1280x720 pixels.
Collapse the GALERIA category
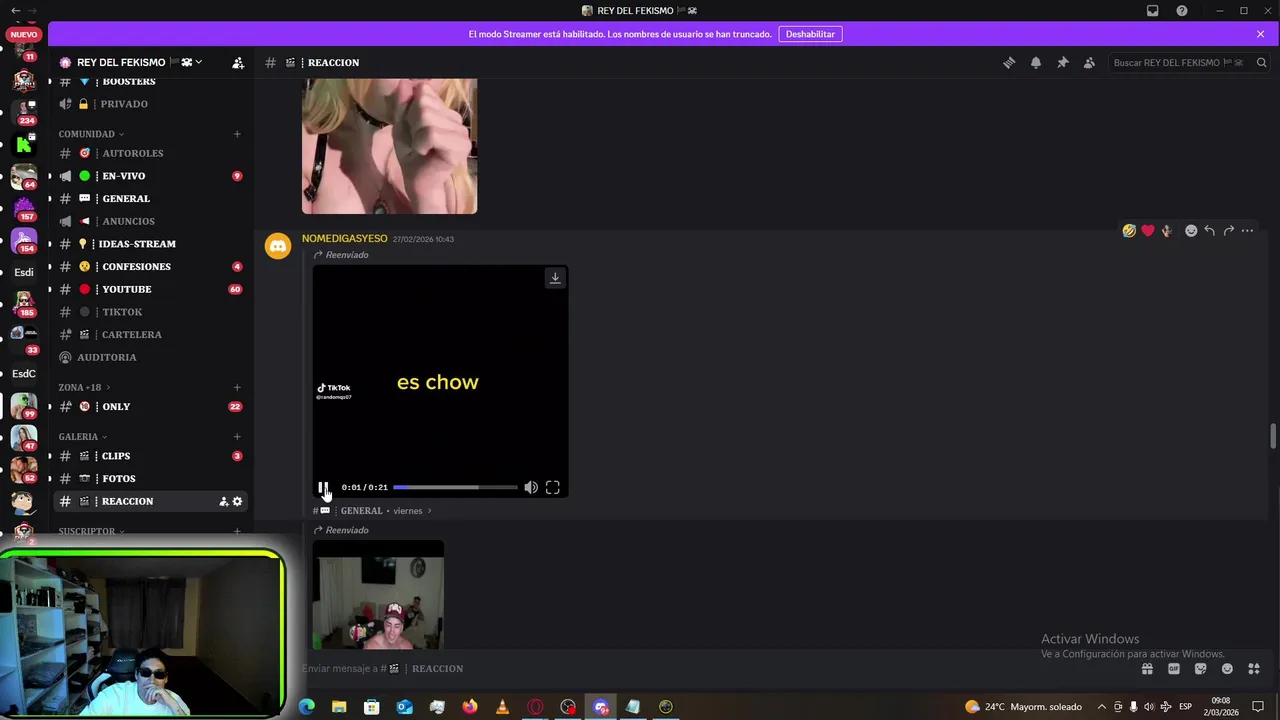click(x=82, y=437)
